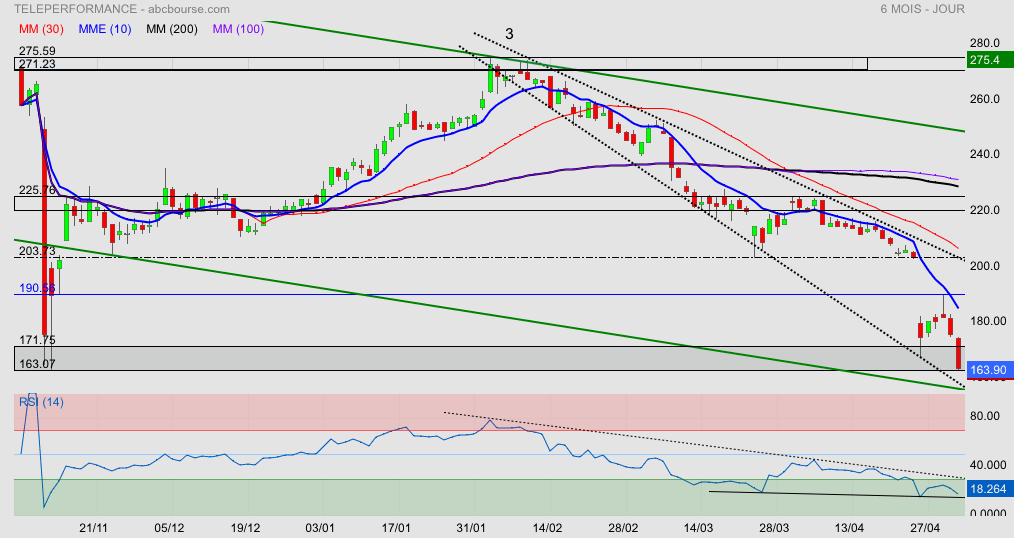Viewport: 1014px width, 538px height.
Task: Click the 240.0 price axis label
Action: (984, 155)
